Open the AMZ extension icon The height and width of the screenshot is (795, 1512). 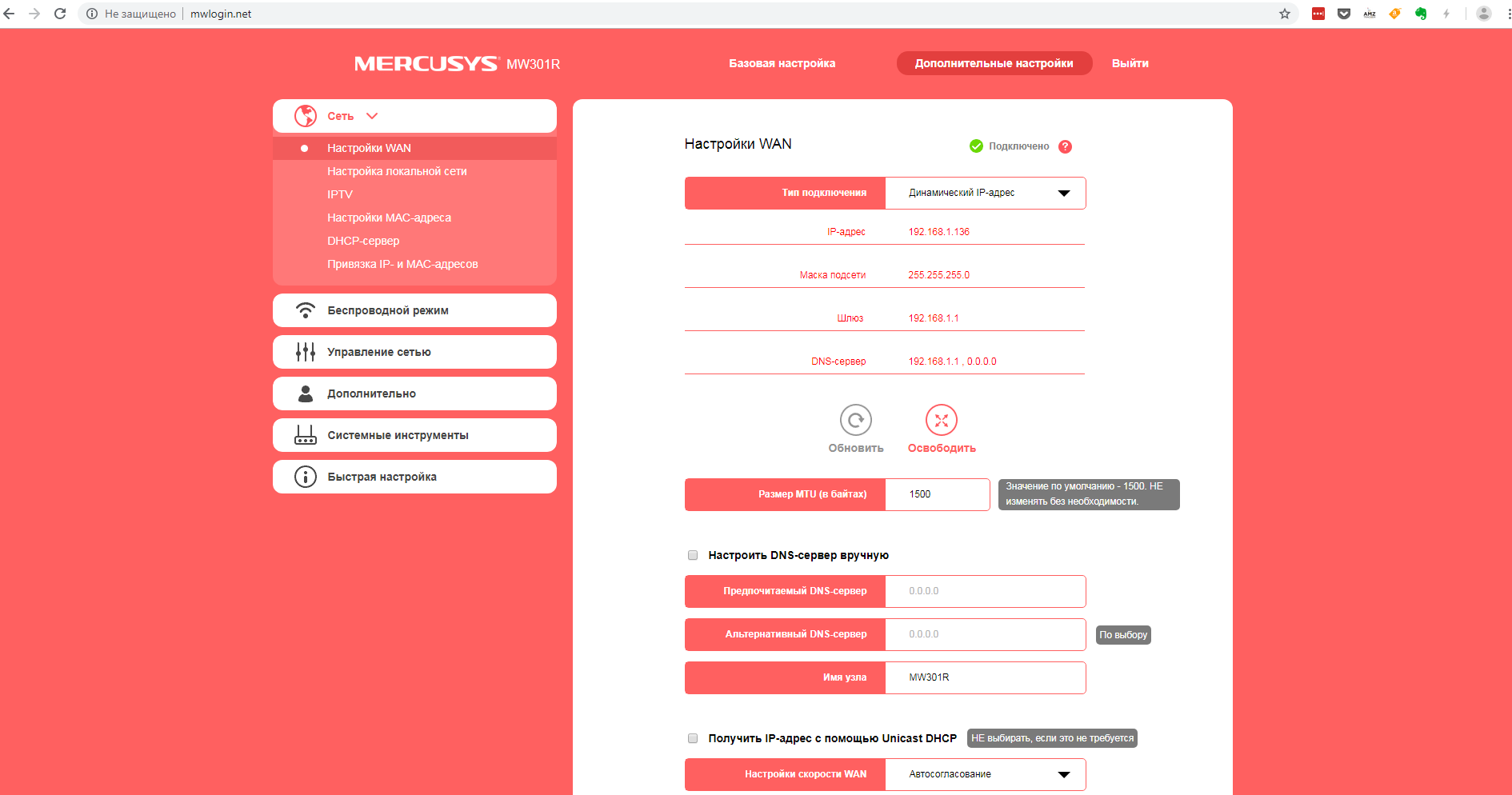tap(1370, 14)
